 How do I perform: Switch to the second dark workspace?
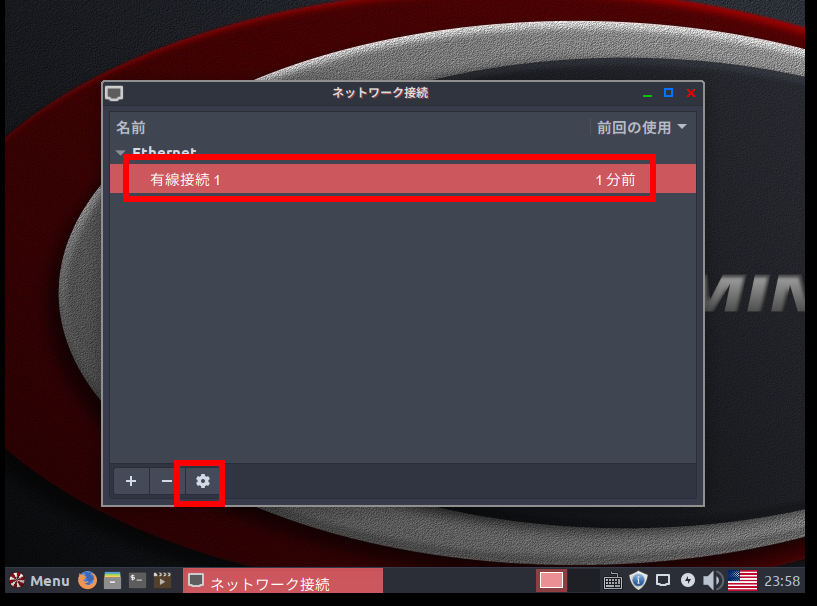click(x=583, y=580)
